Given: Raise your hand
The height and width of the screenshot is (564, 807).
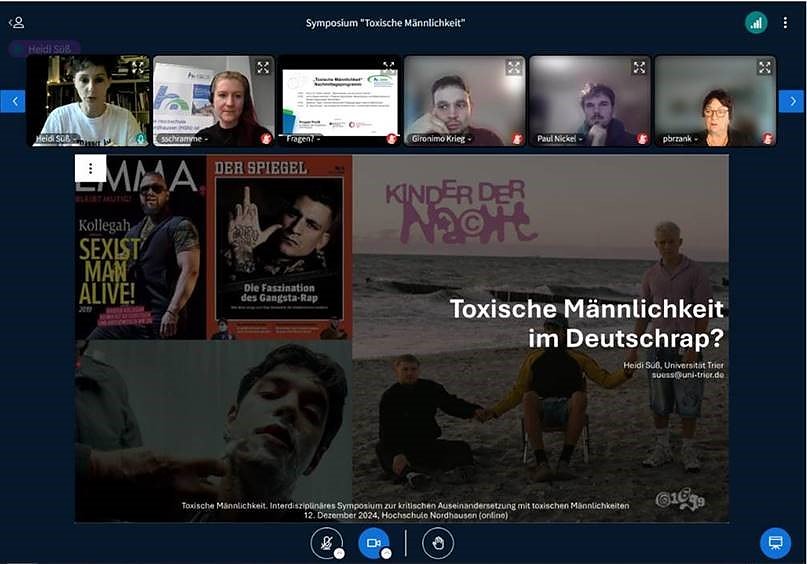Looking at the screenshot, I should pos(437,542).
